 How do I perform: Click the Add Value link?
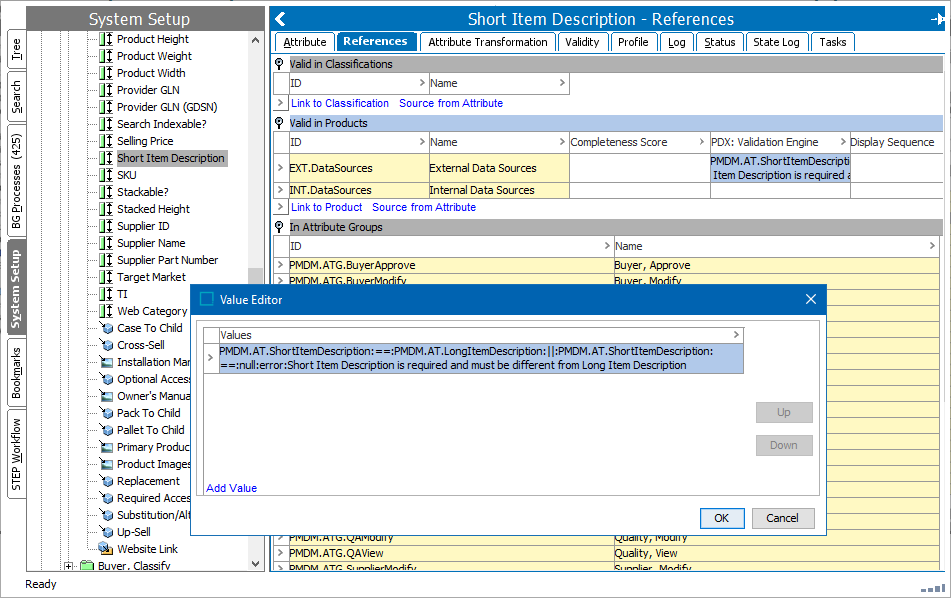click(231, 488)
